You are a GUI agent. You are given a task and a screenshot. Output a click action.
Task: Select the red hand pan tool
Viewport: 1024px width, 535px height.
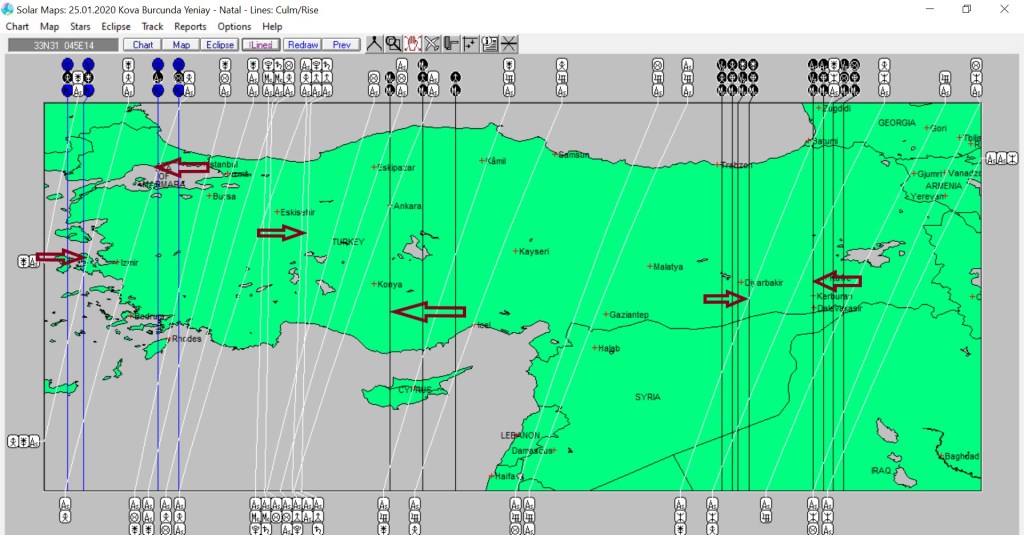coord(413,44)
